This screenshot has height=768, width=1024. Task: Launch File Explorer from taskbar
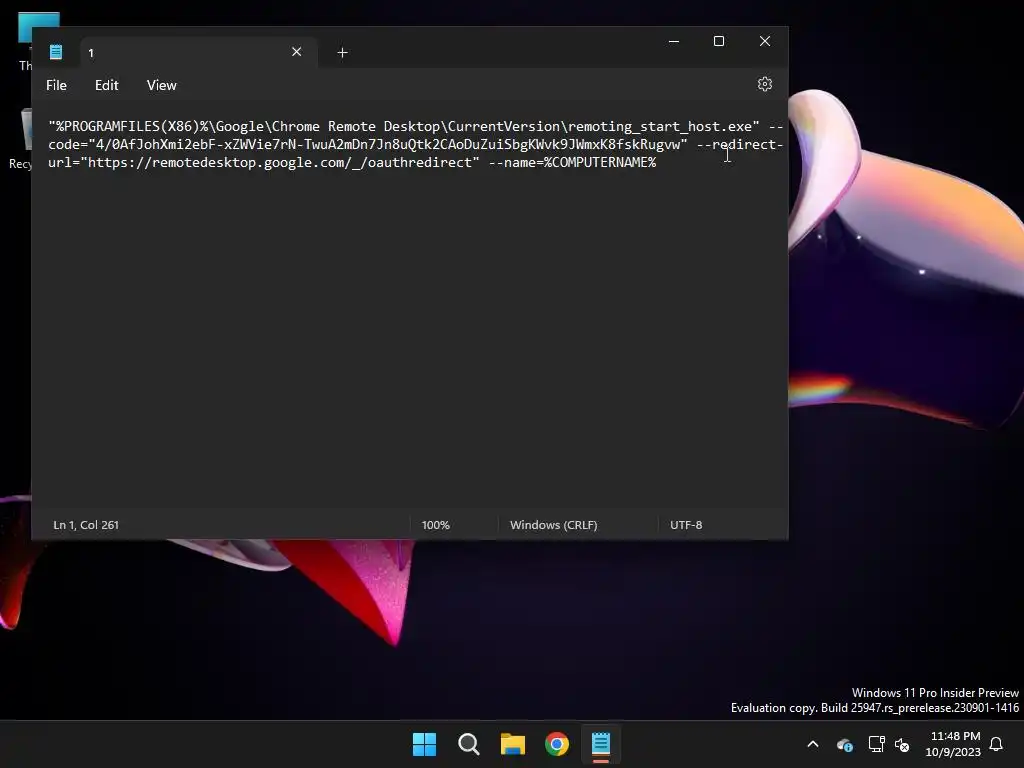(513, 744)
